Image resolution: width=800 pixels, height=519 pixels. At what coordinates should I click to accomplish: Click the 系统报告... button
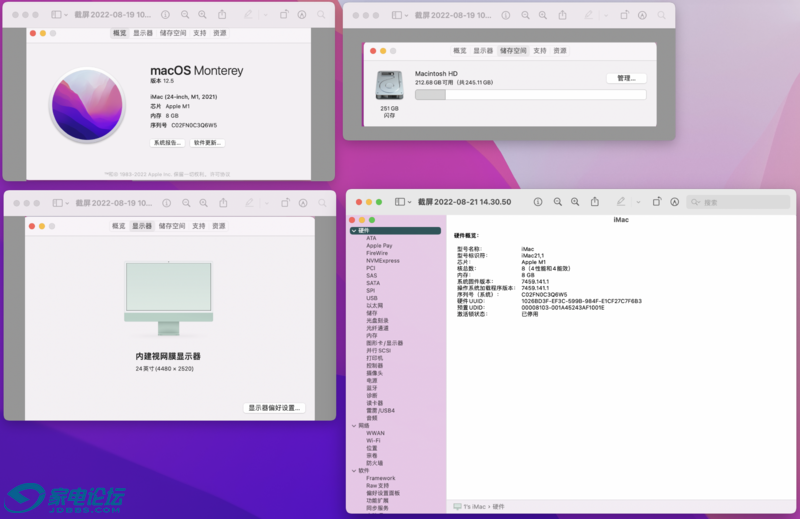click(x=167, y=143)
